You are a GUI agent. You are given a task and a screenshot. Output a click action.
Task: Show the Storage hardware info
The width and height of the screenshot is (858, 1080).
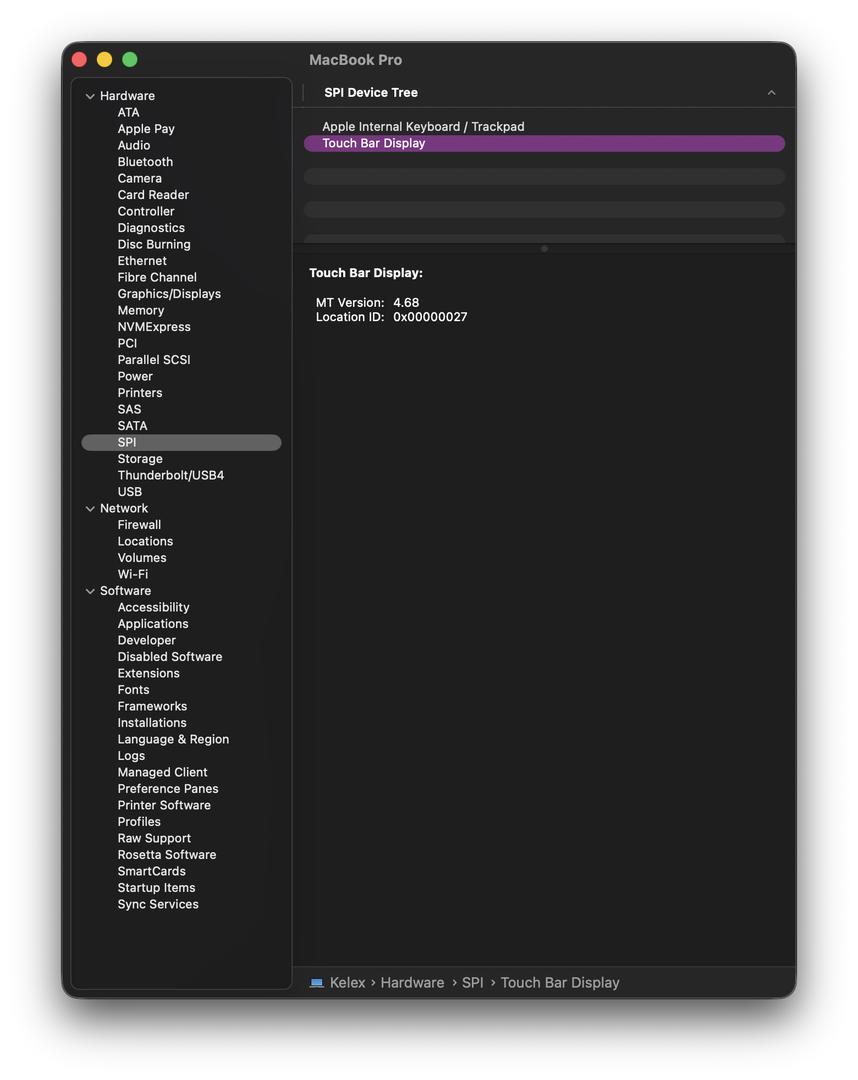point(140,459)
